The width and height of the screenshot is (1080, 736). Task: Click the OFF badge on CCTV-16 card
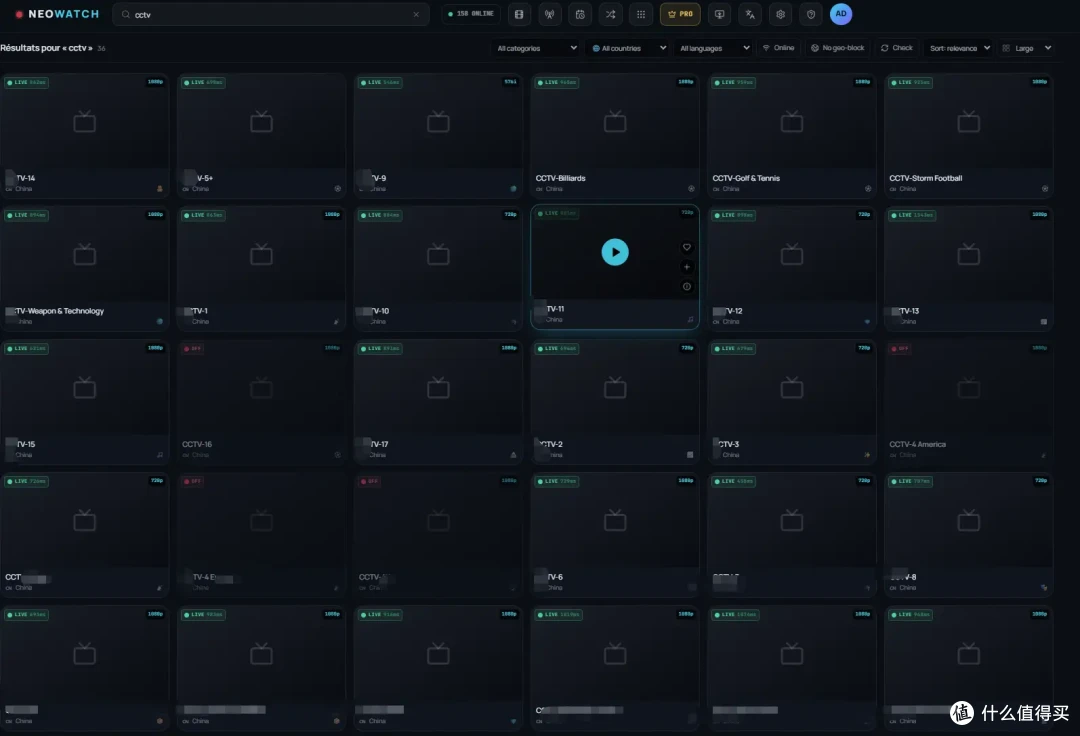[193, 348]
